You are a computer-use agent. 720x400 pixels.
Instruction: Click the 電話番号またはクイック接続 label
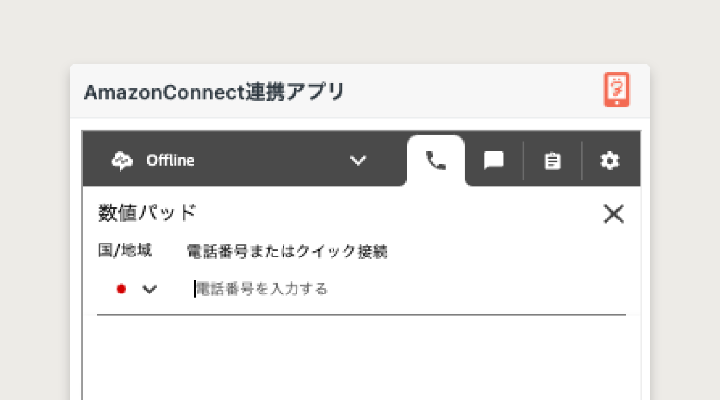287,251
